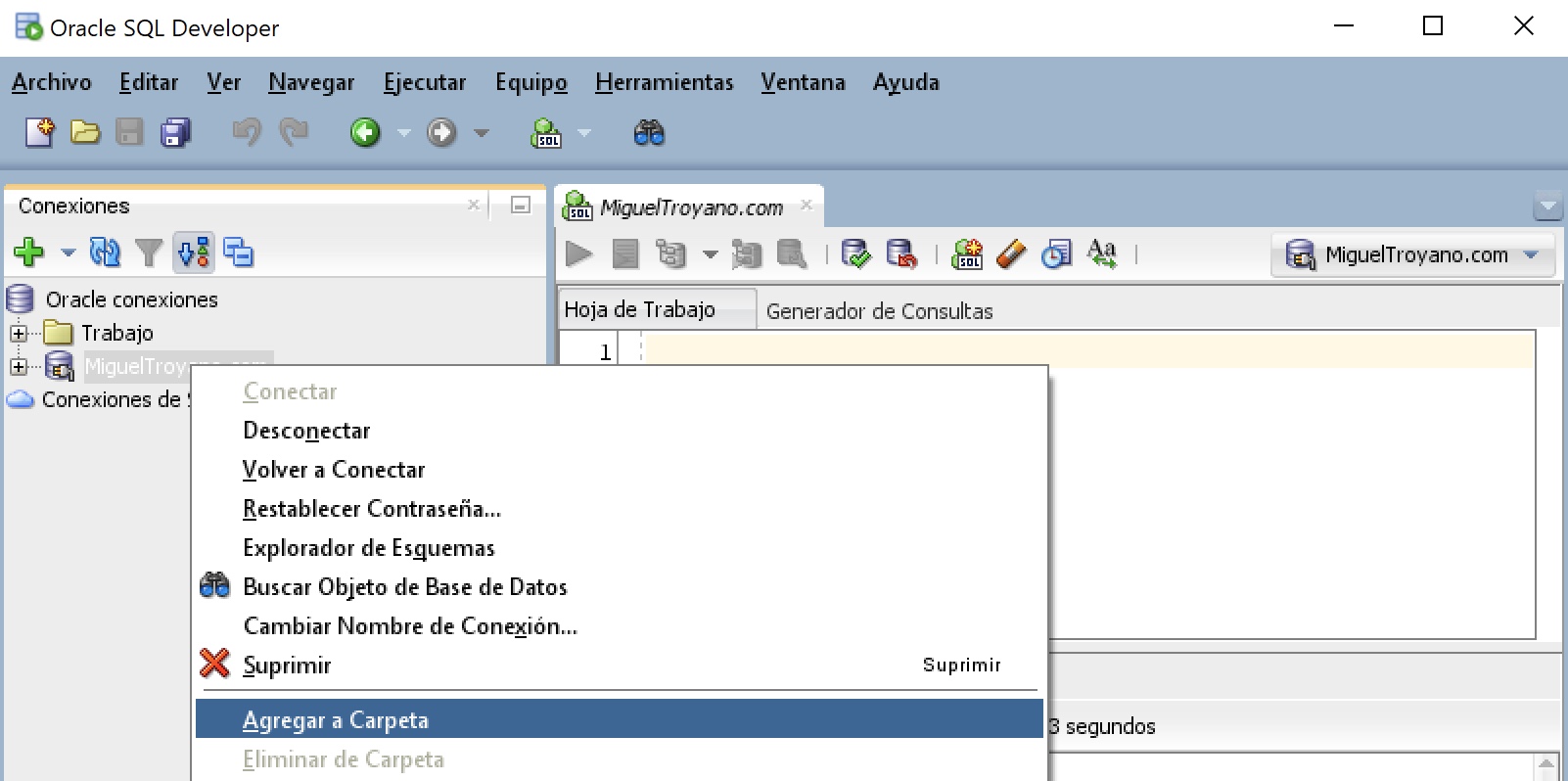The width and height of the screenshot is (1568, 781).
Task: Open the Editar menu
Action: [149, 82]
